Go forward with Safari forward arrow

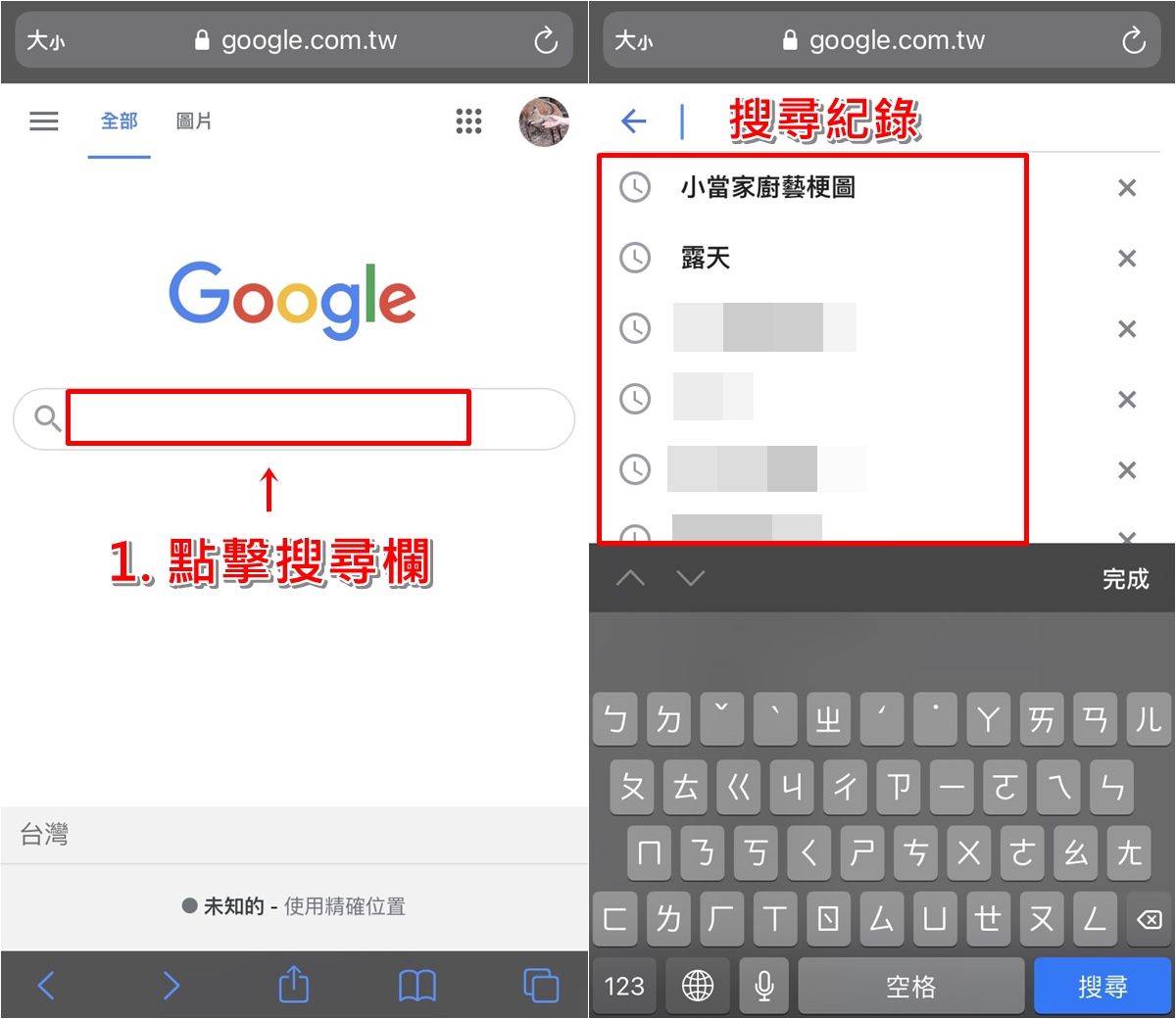171,985
